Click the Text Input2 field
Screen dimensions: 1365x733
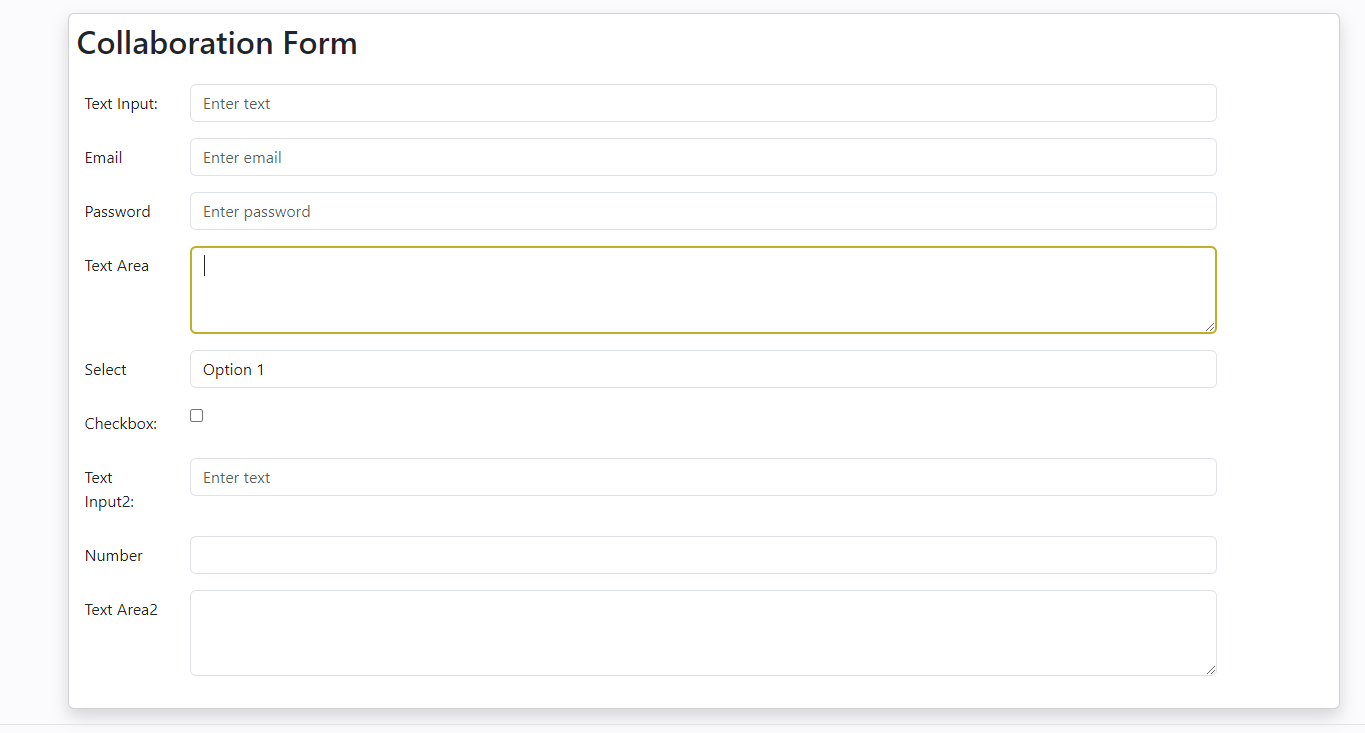702,477
